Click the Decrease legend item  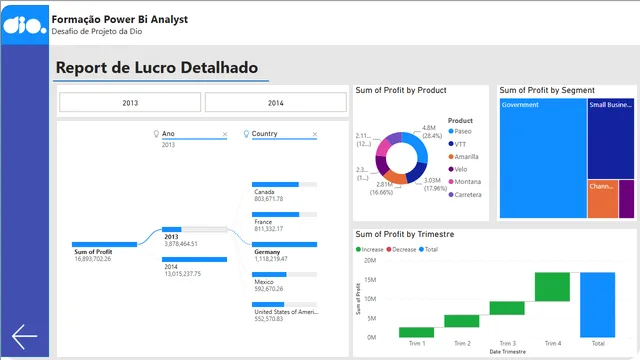(402, 249)
